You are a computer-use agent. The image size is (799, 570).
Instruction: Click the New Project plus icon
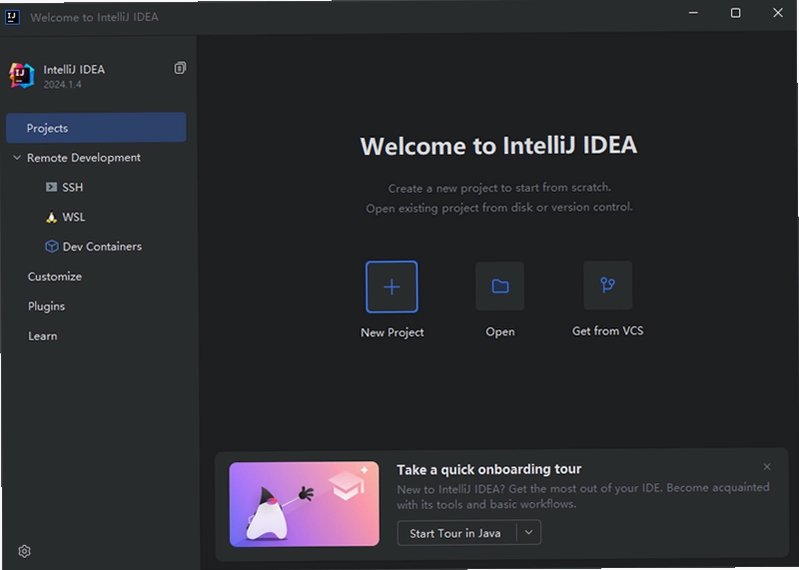pos(391,287)
